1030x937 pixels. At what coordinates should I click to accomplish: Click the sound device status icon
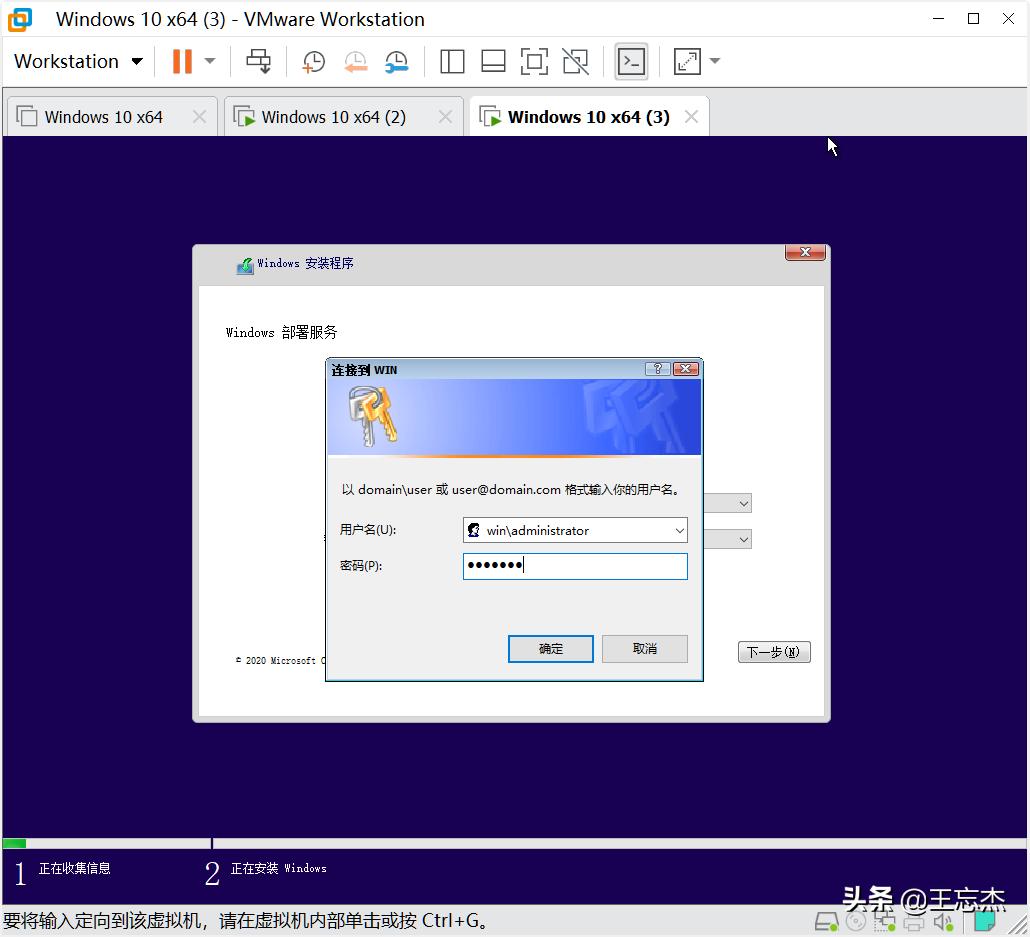tap(941, 921)
